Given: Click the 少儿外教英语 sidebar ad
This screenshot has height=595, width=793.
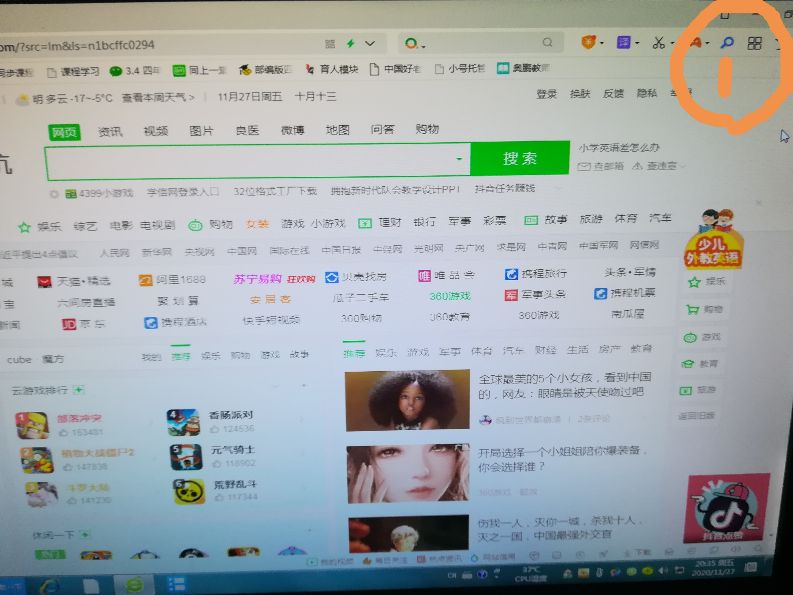Looking at the screenshot, I should [714, 240].
